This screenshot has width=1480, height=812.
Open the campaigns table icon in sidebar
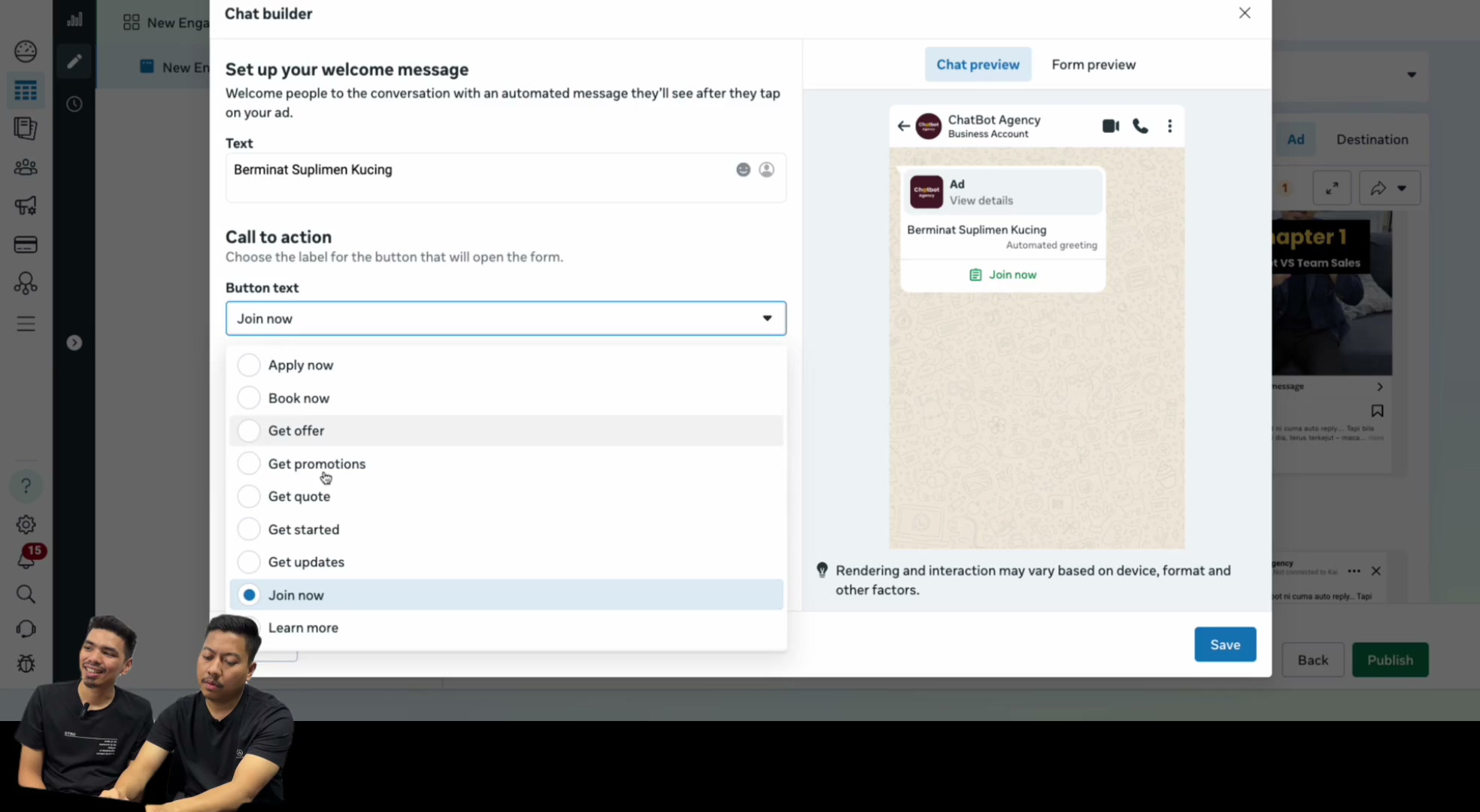[26, 91]
